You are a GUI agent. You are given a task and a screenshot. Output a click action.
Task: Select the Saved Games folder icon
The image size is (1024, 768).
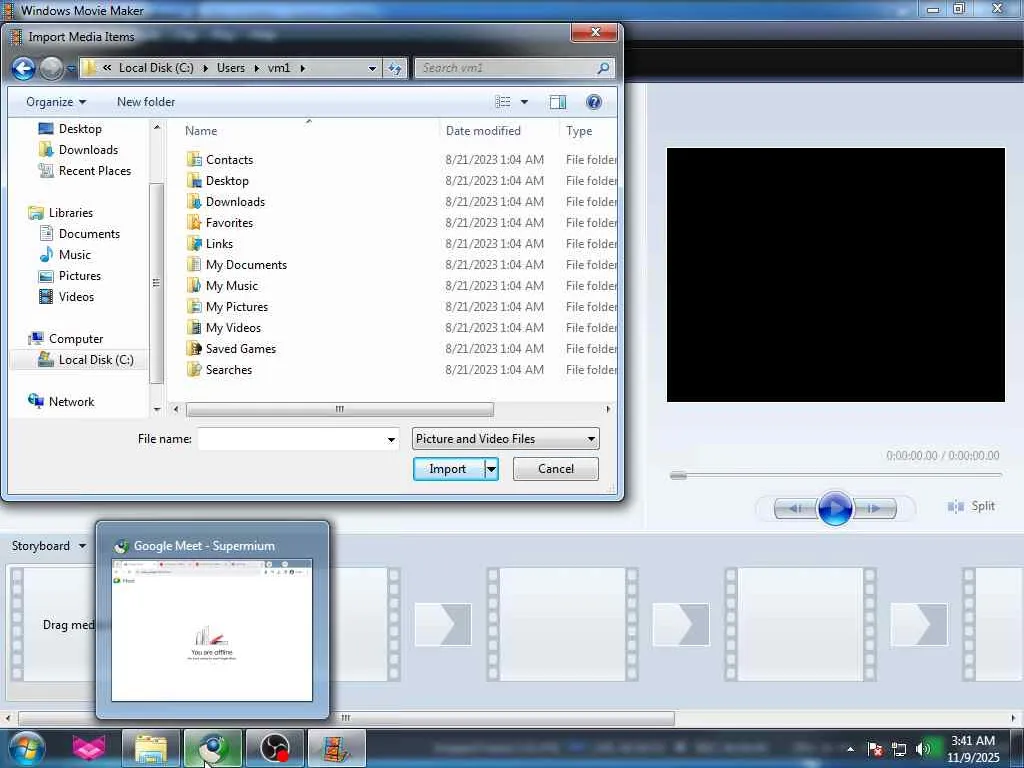pos(194,349)
